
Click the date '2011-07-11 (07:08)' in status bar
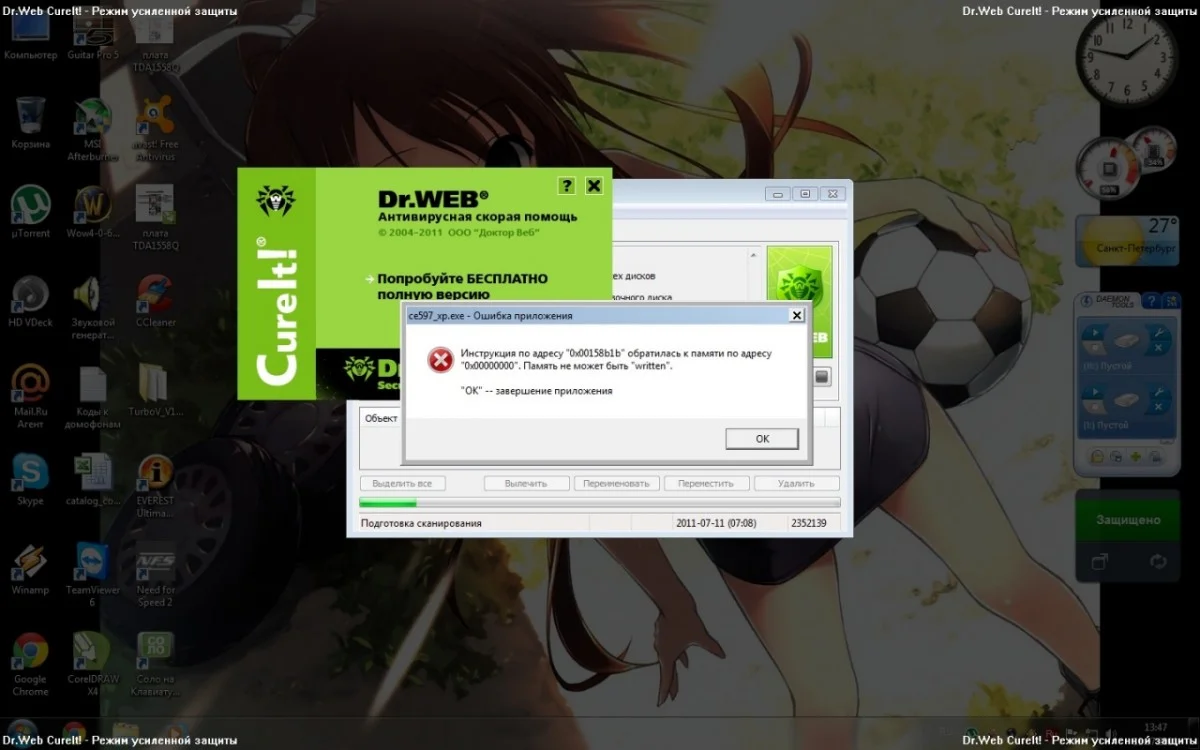(x=716, y=523)
